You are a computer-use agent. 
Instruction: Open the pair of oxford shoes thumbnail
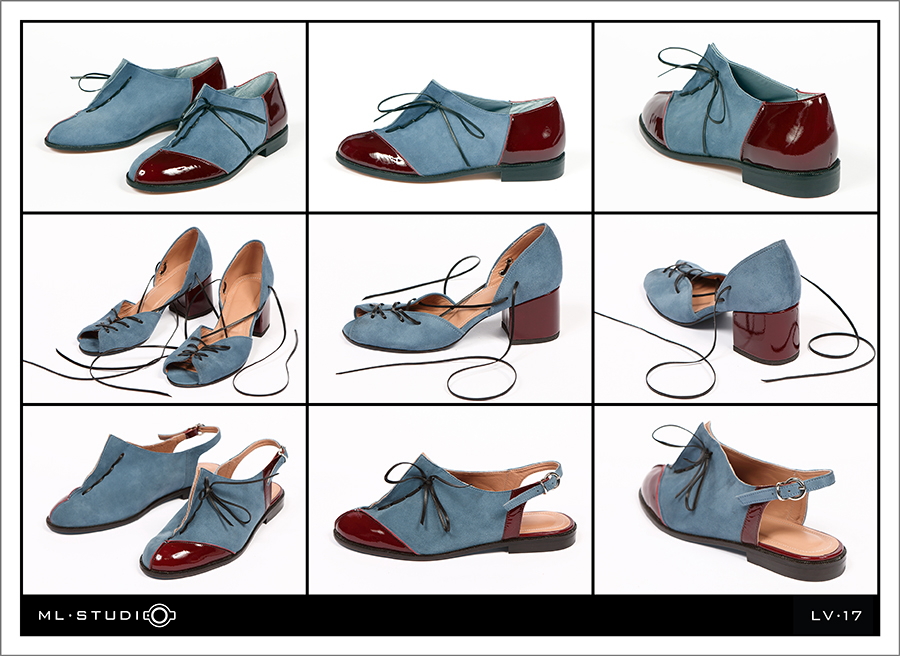click(164, 117)
